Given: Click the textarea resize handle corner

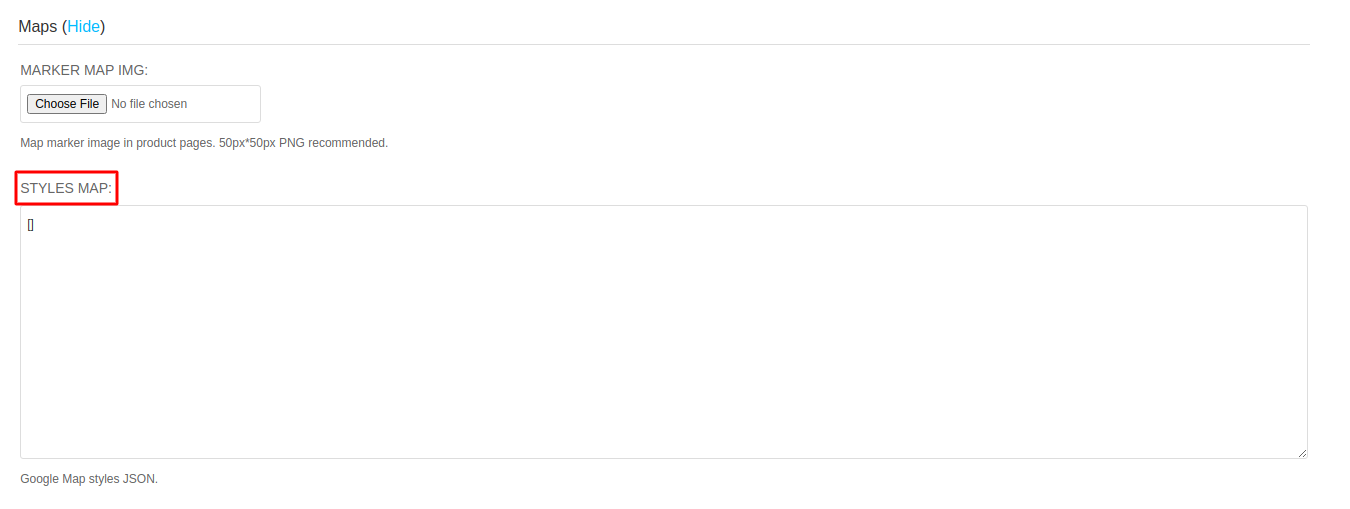Looking at the screenshot, I should click(x=1302, y=453).
